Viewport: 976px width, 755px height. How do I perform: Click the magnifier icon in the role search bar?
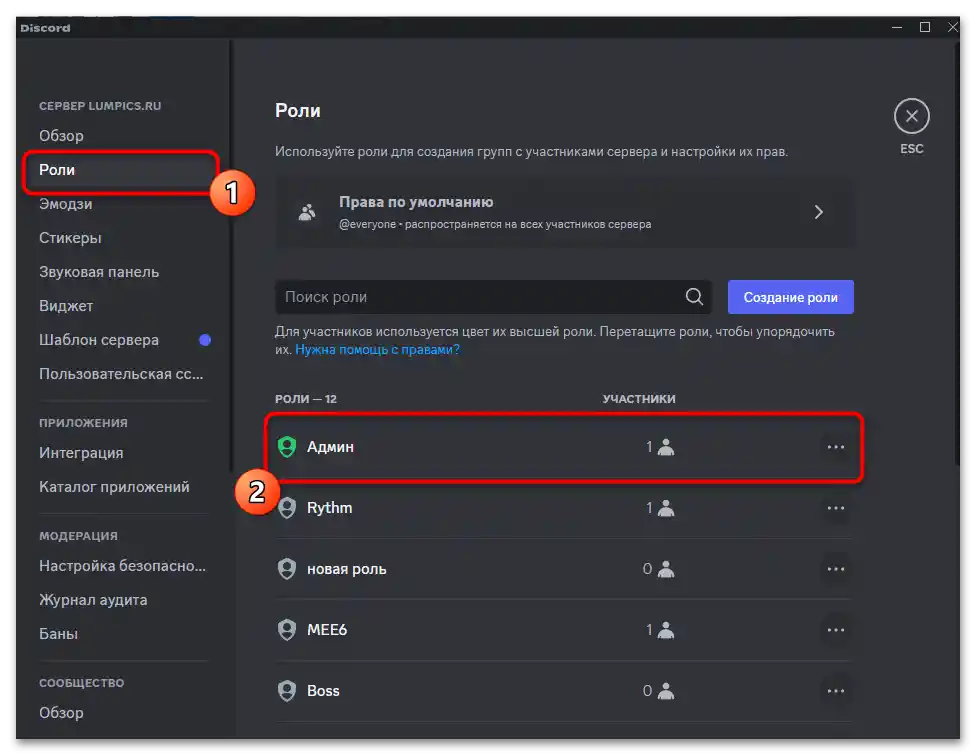tap(694, 297)
